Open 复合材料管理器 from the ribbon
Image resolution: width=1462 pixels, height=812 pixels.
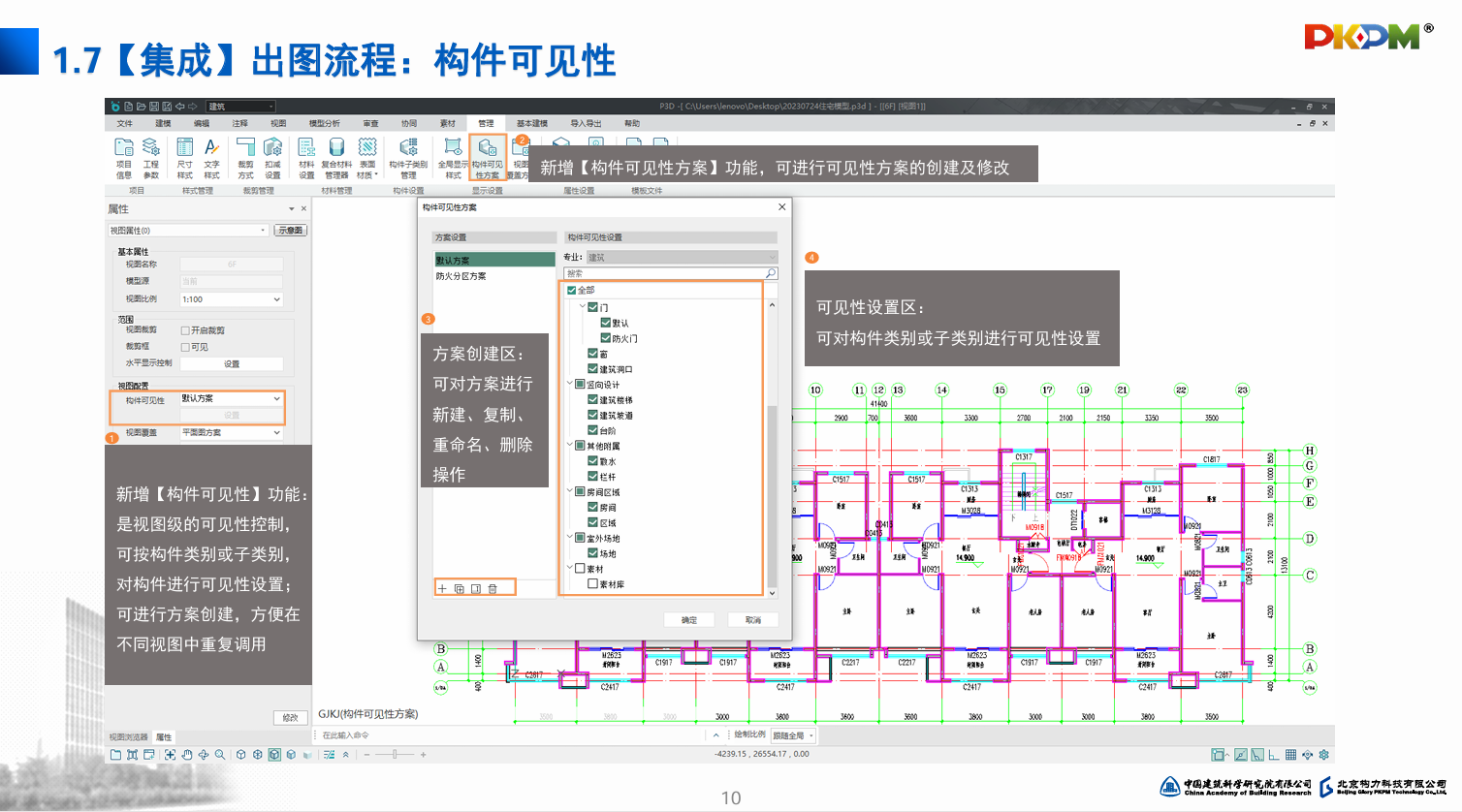click(336, 155)
